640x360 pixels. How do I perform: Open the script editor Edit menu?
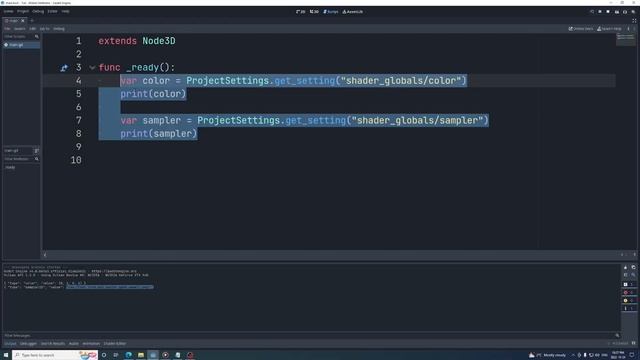tap(32, 29)
